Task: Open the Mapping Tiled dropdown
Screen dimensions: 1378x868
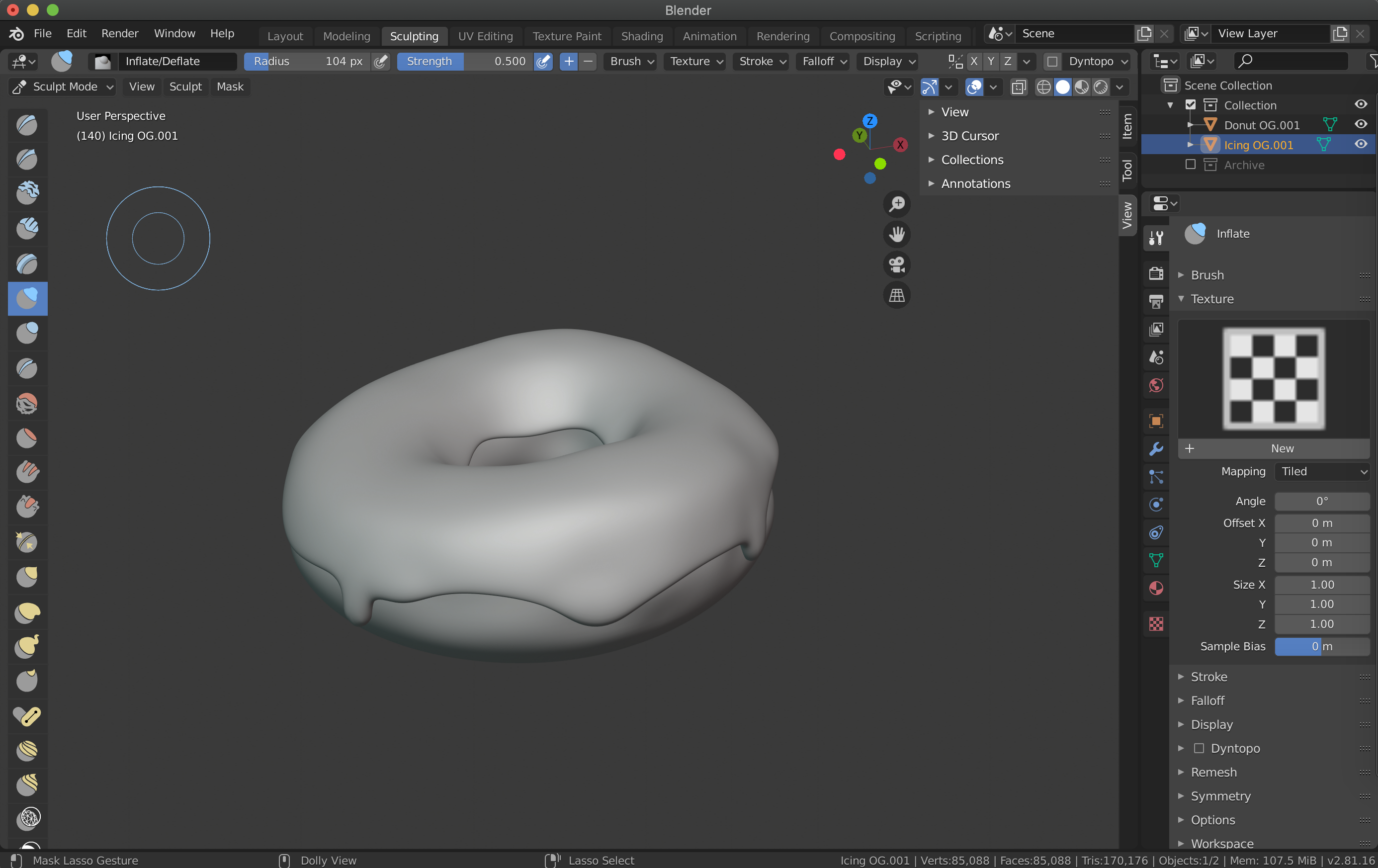Action: click(1322, 471)
